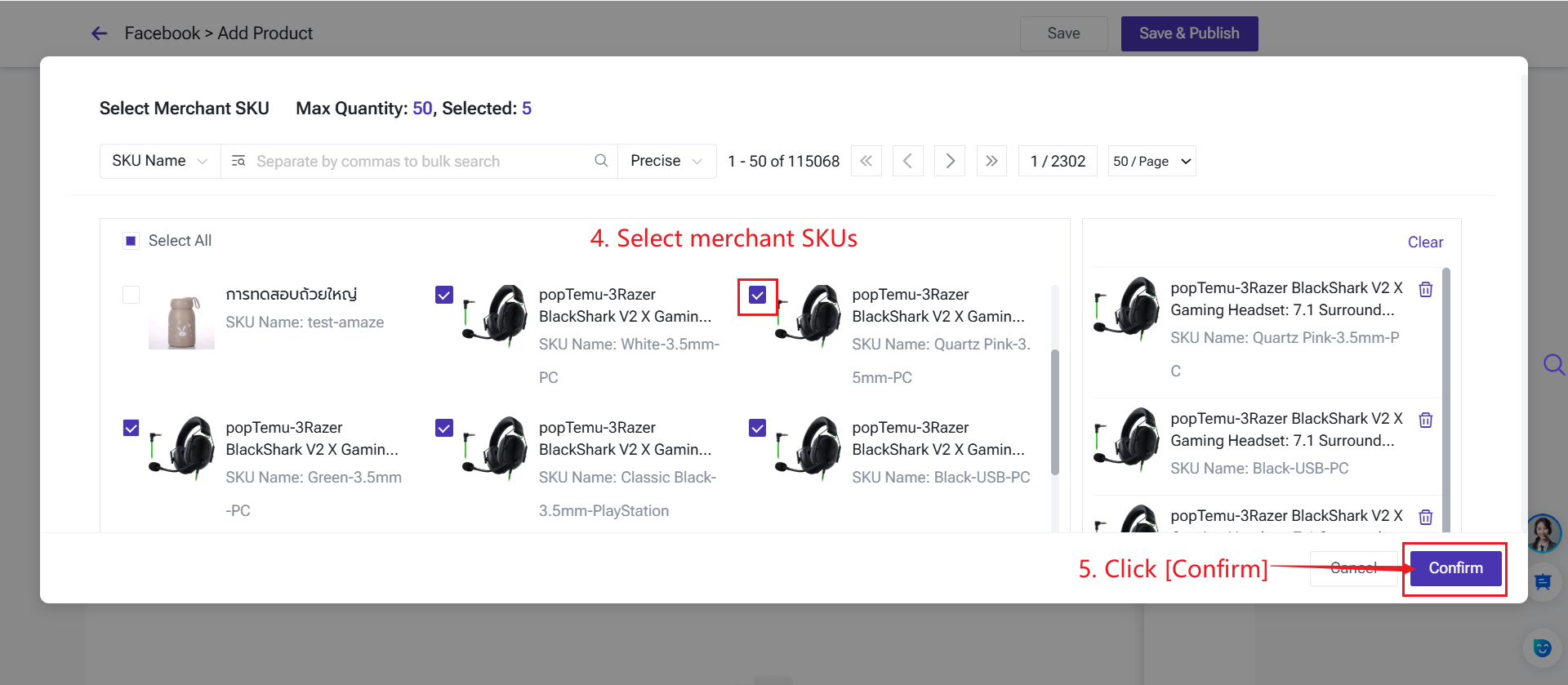Image resolution: width=1568 pixels, height=685 pixels.
Task: Check the test-amaze SKU checkbox
Action: [x=131, y=295]
